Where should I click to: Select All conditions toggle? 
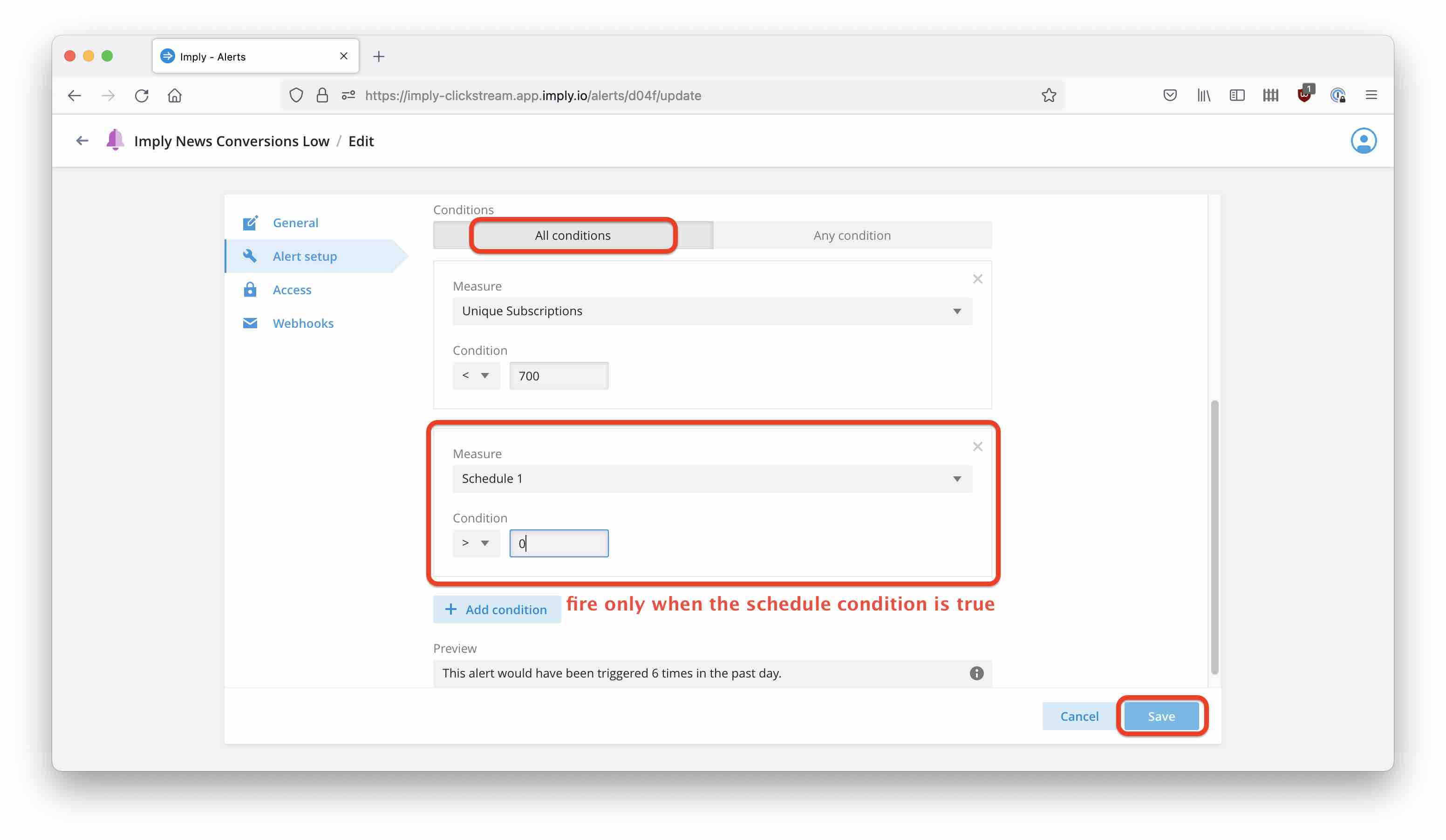pos(573,236)
